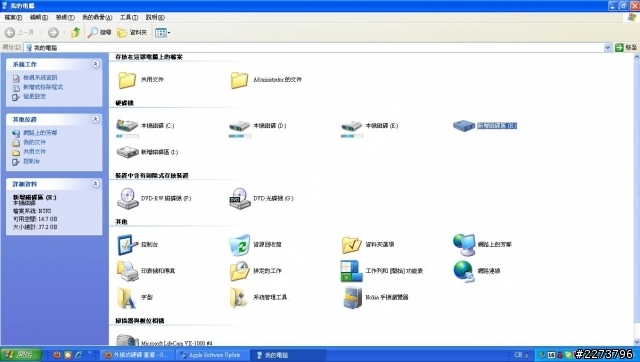Open the 資源回收筒 recycle bin icon

(240, 244)
